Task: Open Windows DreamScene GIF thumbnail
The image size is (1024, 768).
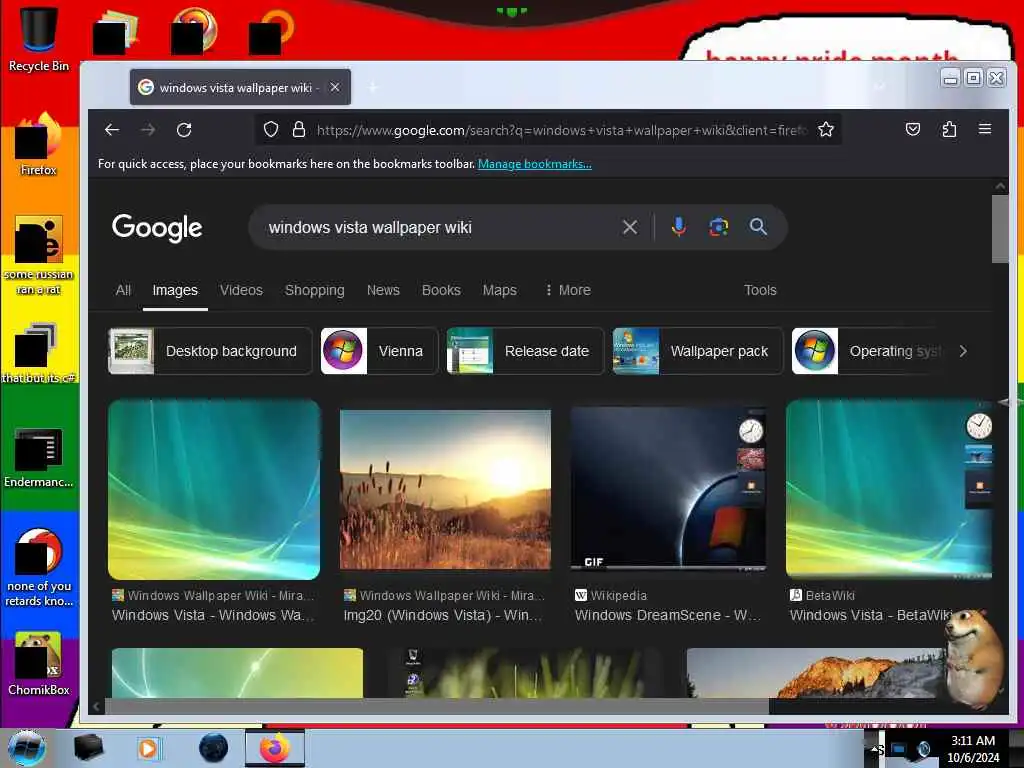Action: (x=668, y=488)
